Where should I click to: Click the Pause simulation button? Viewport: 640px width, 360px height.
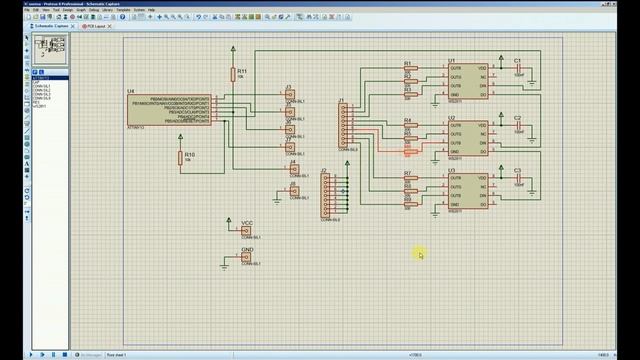click(x=53, y=355)
